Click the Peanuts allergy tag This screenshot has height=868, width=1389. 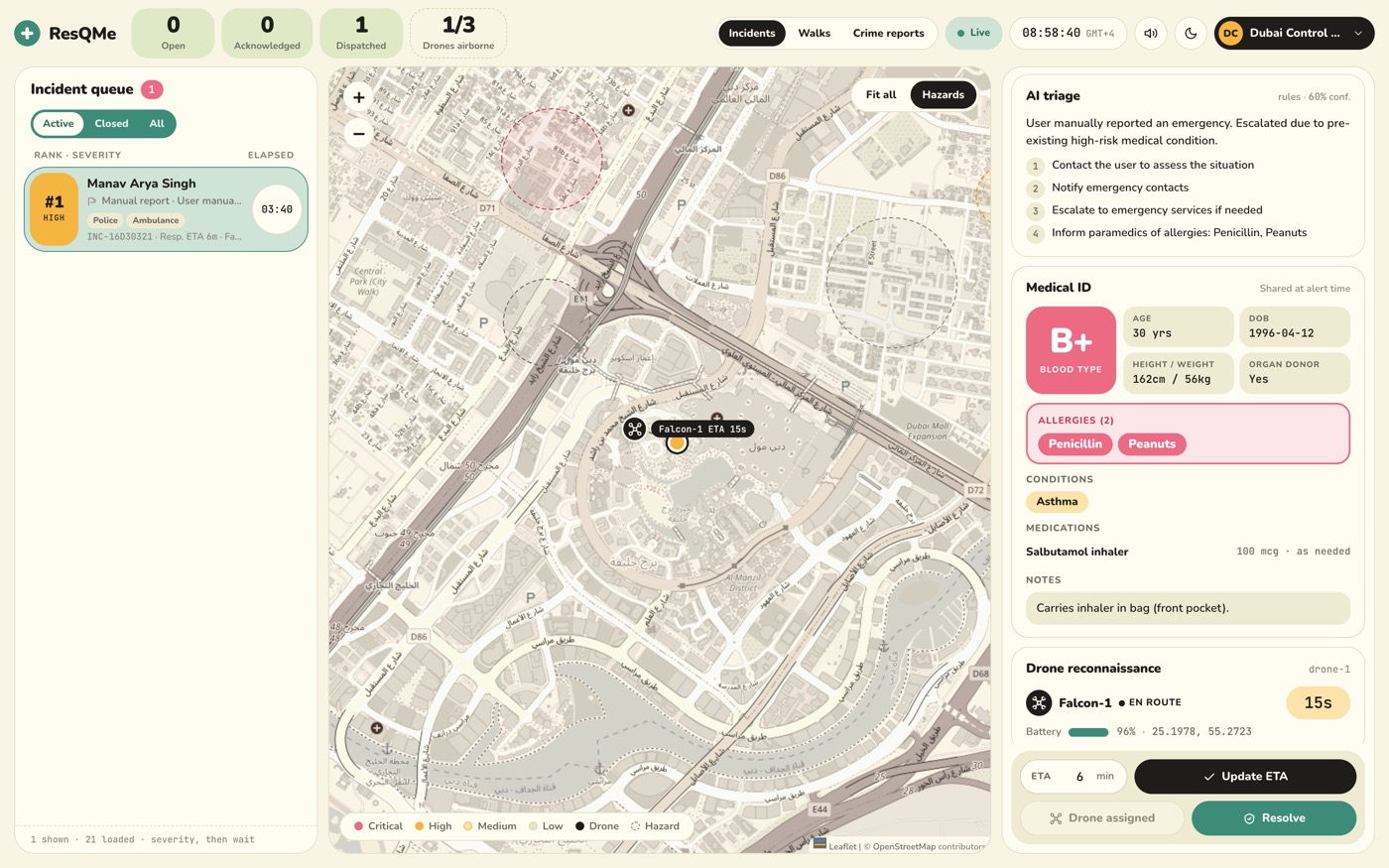[x=1152, y=444]
